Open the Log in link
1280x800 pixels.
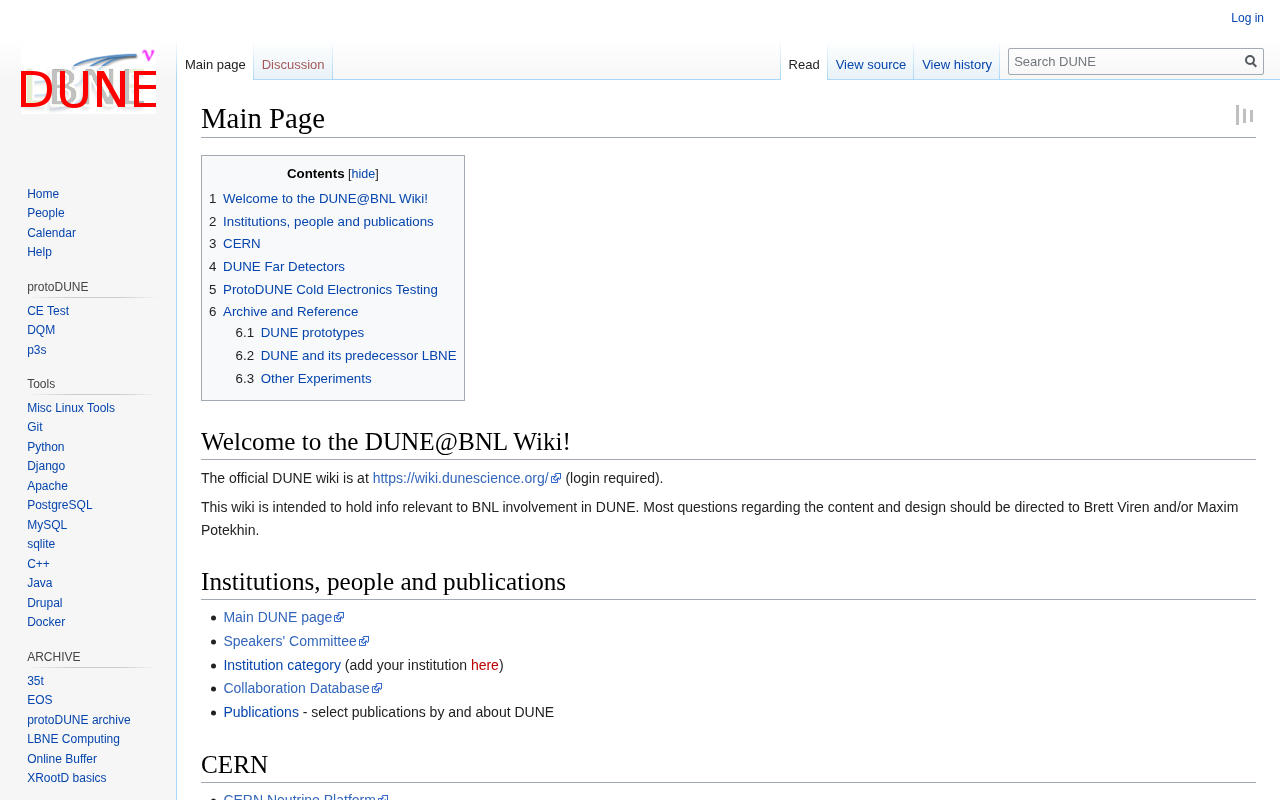click(1247, 18)
